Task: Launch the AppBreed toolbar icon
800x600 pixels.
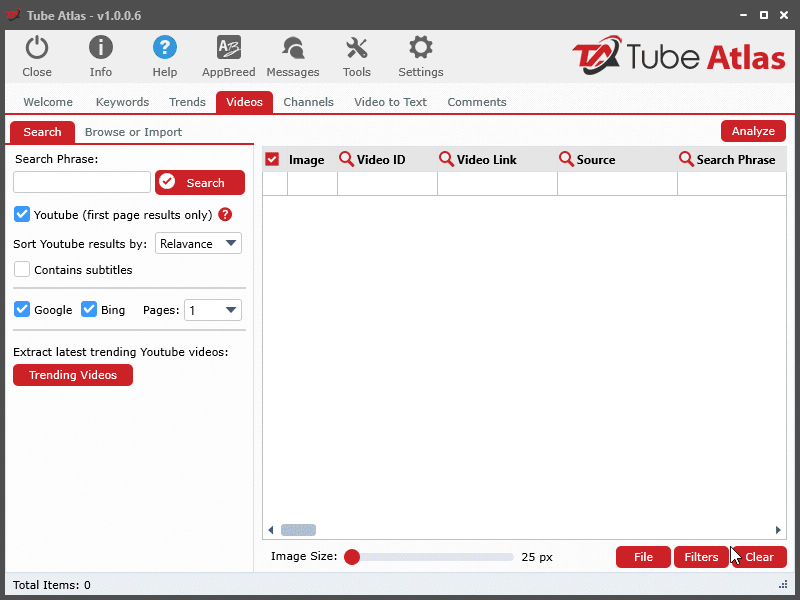Action: [229, 47]
